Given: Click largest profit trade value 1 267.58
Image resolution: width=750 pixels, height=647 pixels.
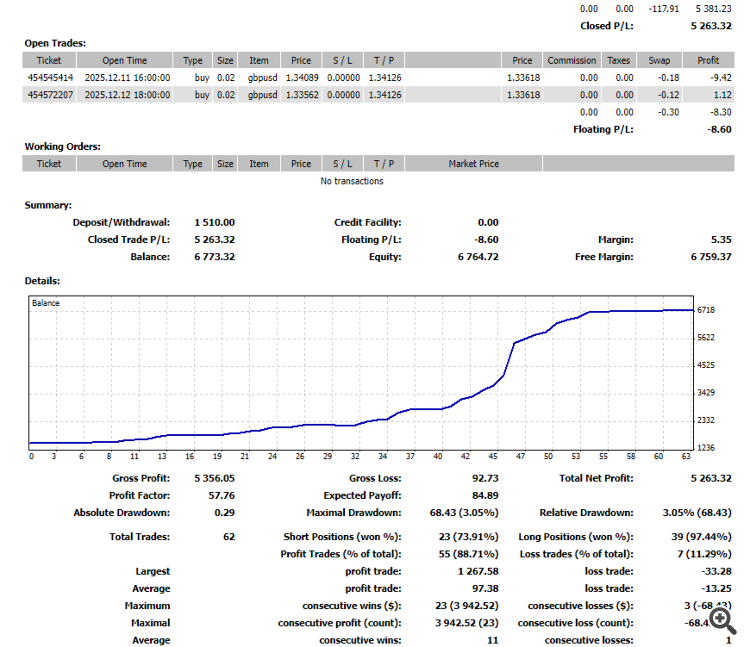Looking at the screenshot, I should [478, 571].
